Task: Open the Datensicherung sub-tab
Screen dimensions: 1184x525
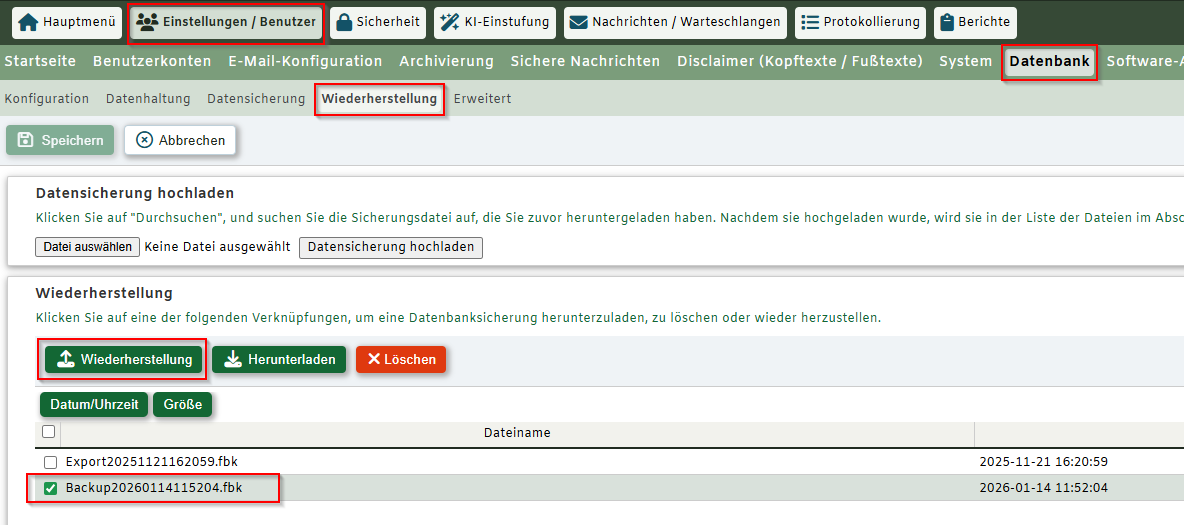Action: click(255, 99)
